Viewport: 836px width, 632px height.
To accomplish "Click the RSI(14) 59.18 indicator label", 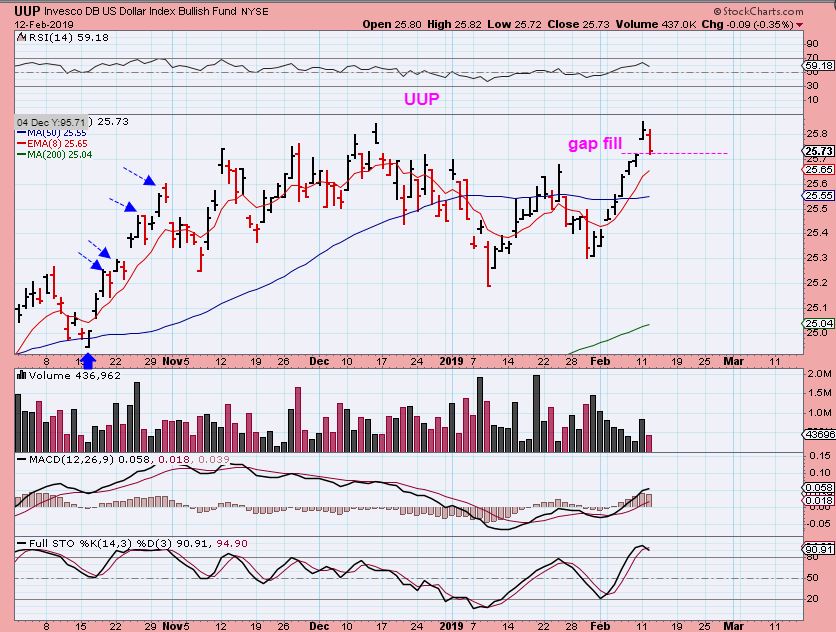I will (x=68, y=37).
